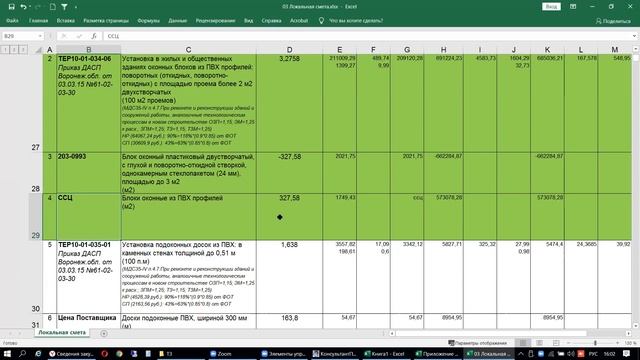Image resolution: width=640 pixels, height=360 pixels.
Task: Click the ССЦ cell in column B
Action: click(x=89, y=217)
